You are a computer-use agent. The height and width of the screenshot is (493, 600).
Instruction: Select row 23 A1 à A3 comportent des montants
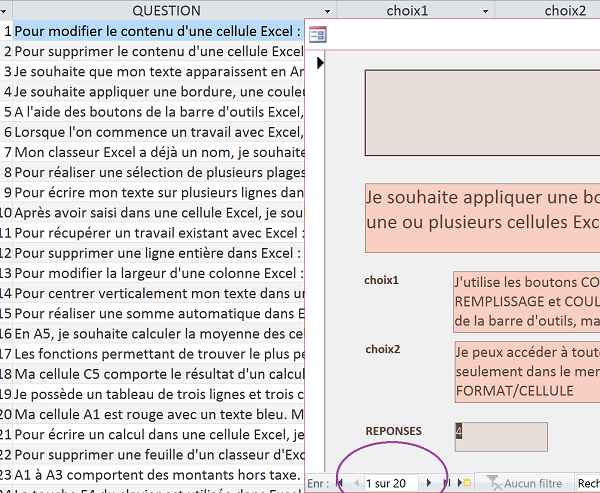click(158, 475)
